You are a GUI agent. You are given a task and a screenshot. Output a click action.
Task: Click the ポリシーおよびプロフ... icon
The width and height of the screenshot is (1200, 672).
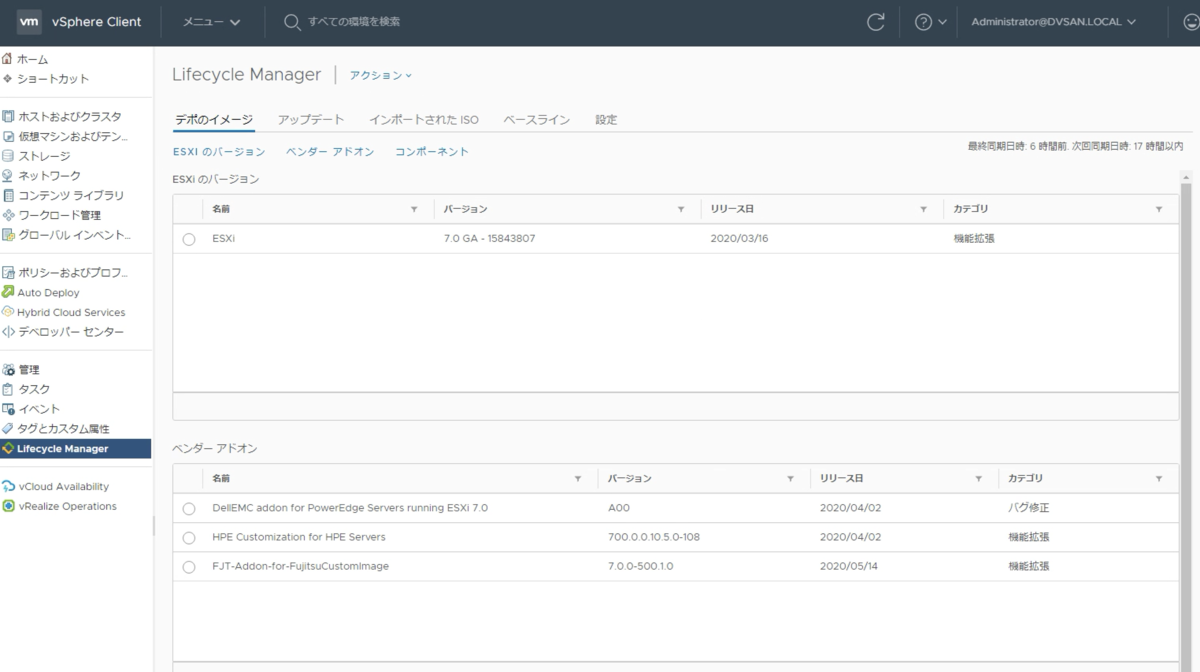pyautogui.click(x=8, y=273)
